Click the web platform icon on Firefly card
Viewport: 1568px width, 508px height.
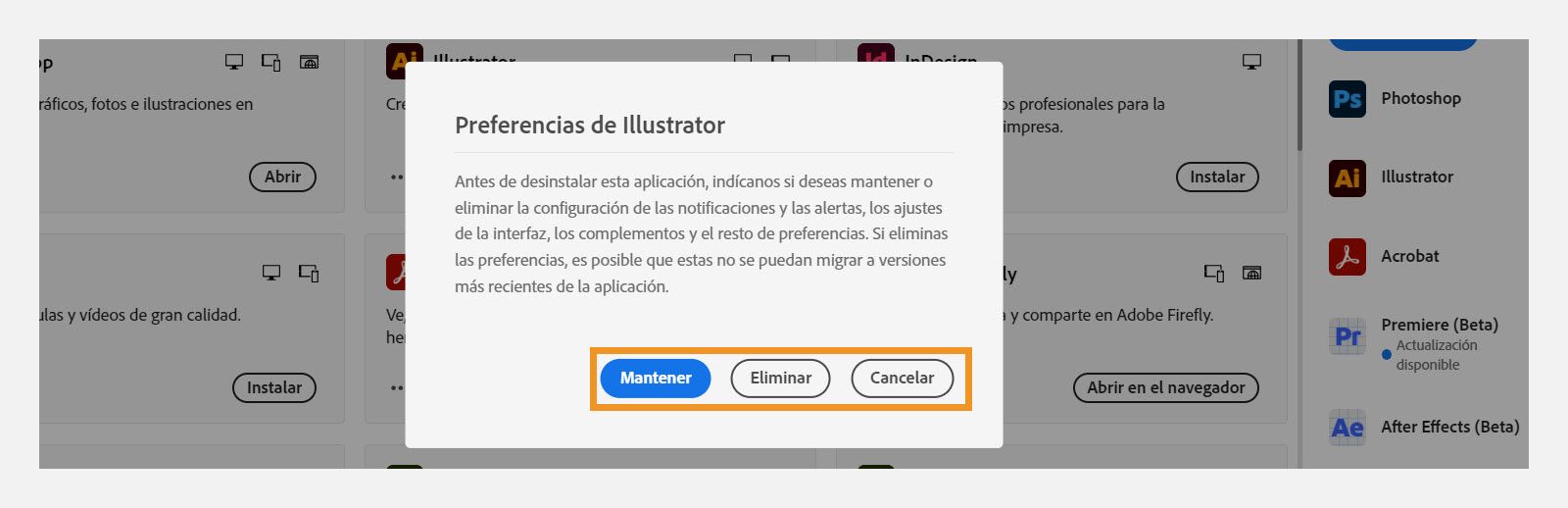pos(1251,273)
